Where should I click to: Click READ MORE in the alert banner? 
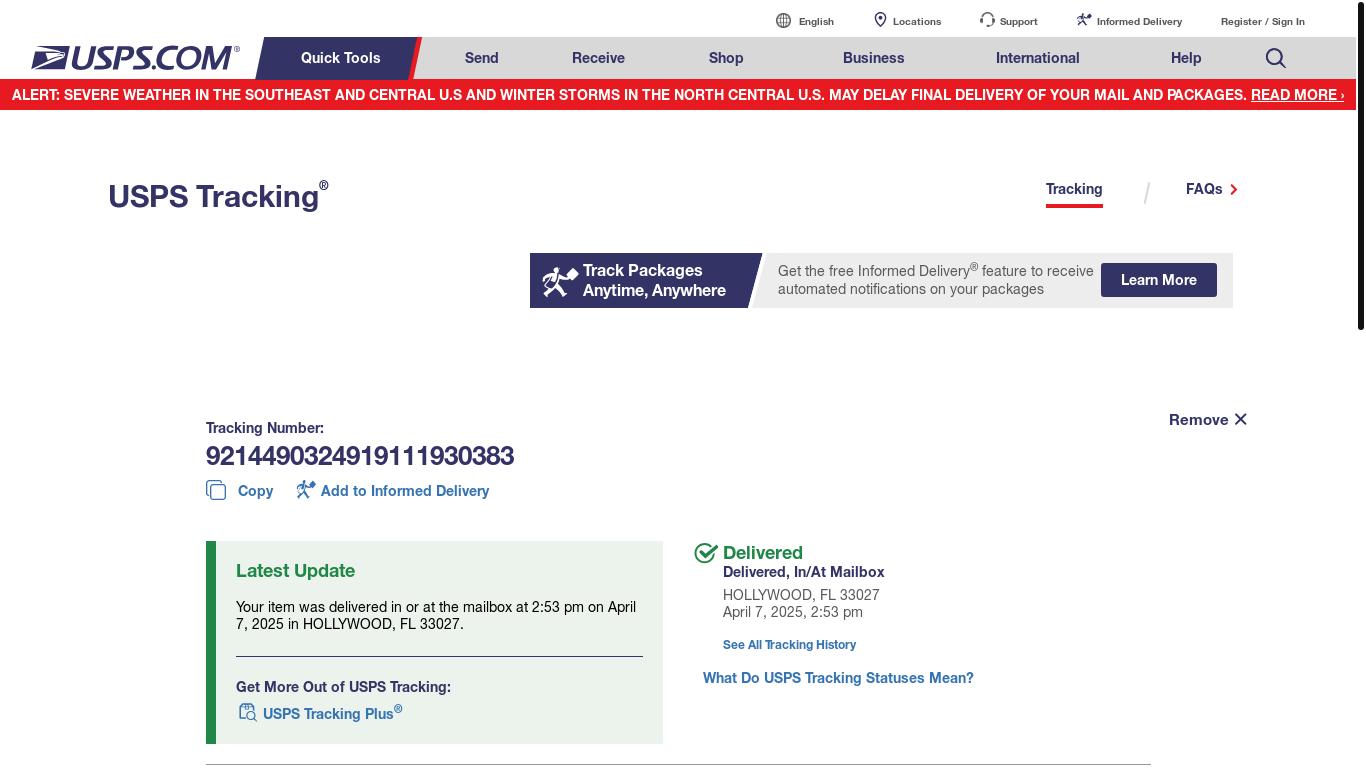1297,95
